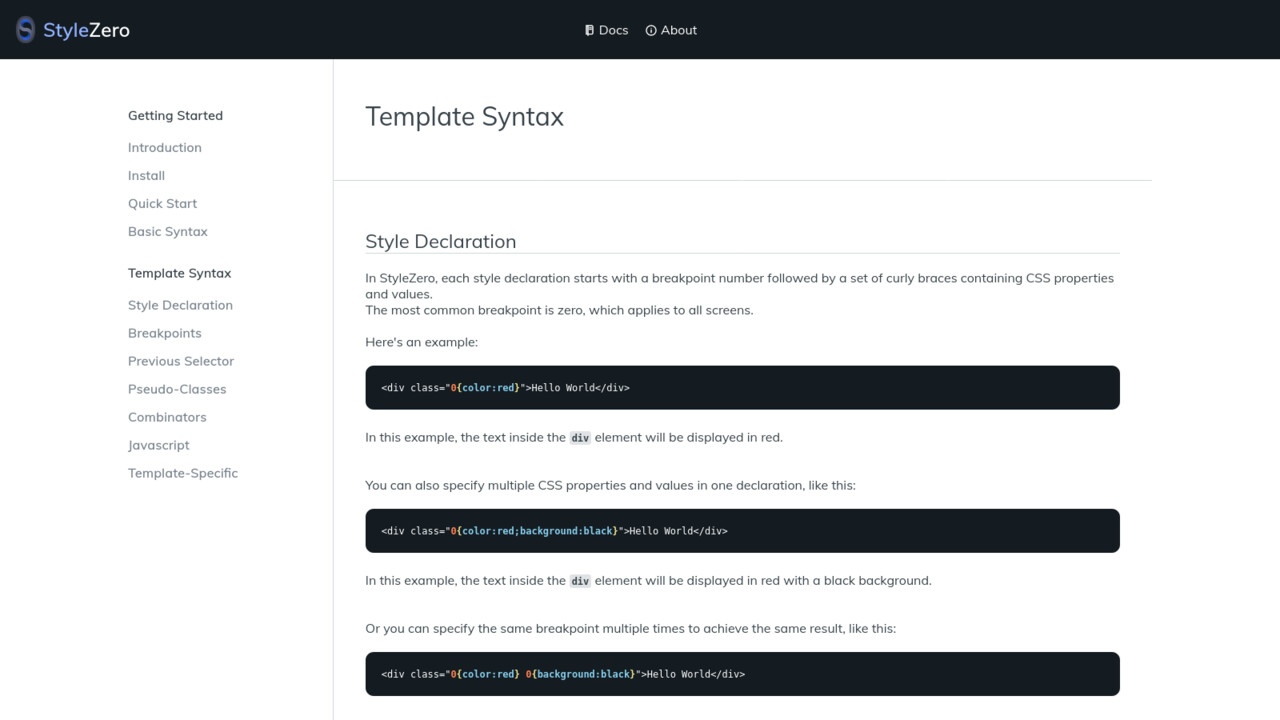The height and width of the screenshot is (720, 1280).
Task: Click the About info icon
Action: click(651, 30)
